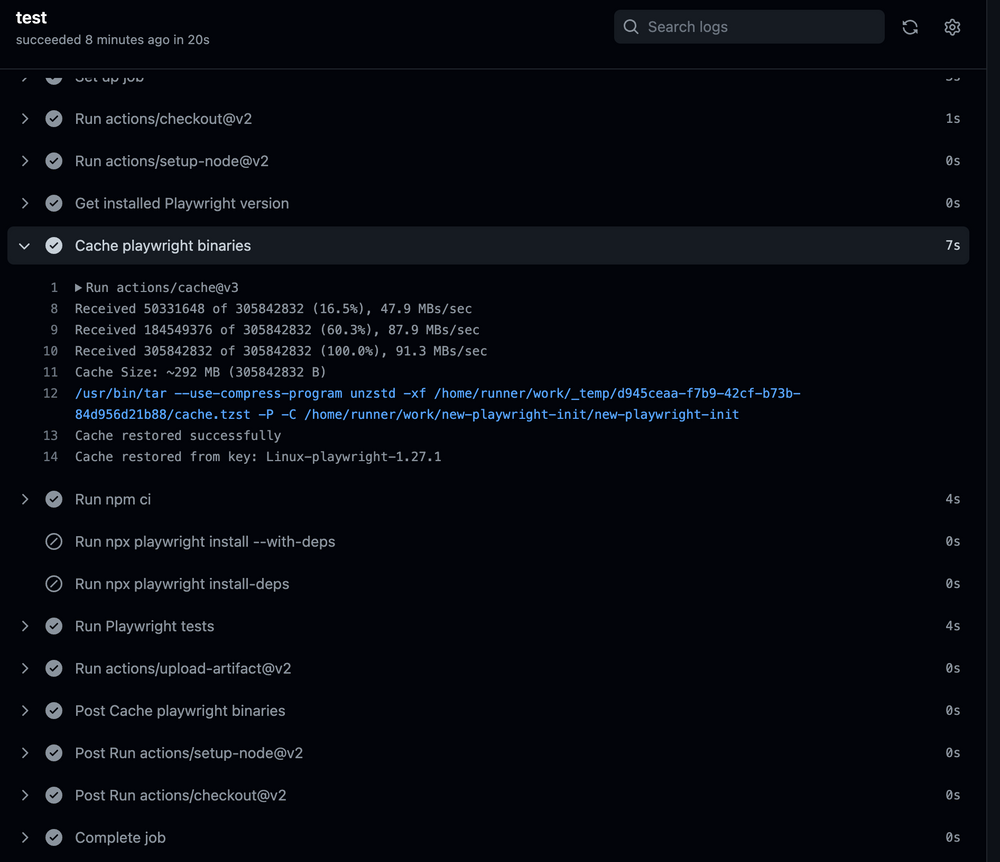Screen dimensions: 1000x862
Task: Expand the Run Playwright tests chevron
Action: (x=25, y=626)
